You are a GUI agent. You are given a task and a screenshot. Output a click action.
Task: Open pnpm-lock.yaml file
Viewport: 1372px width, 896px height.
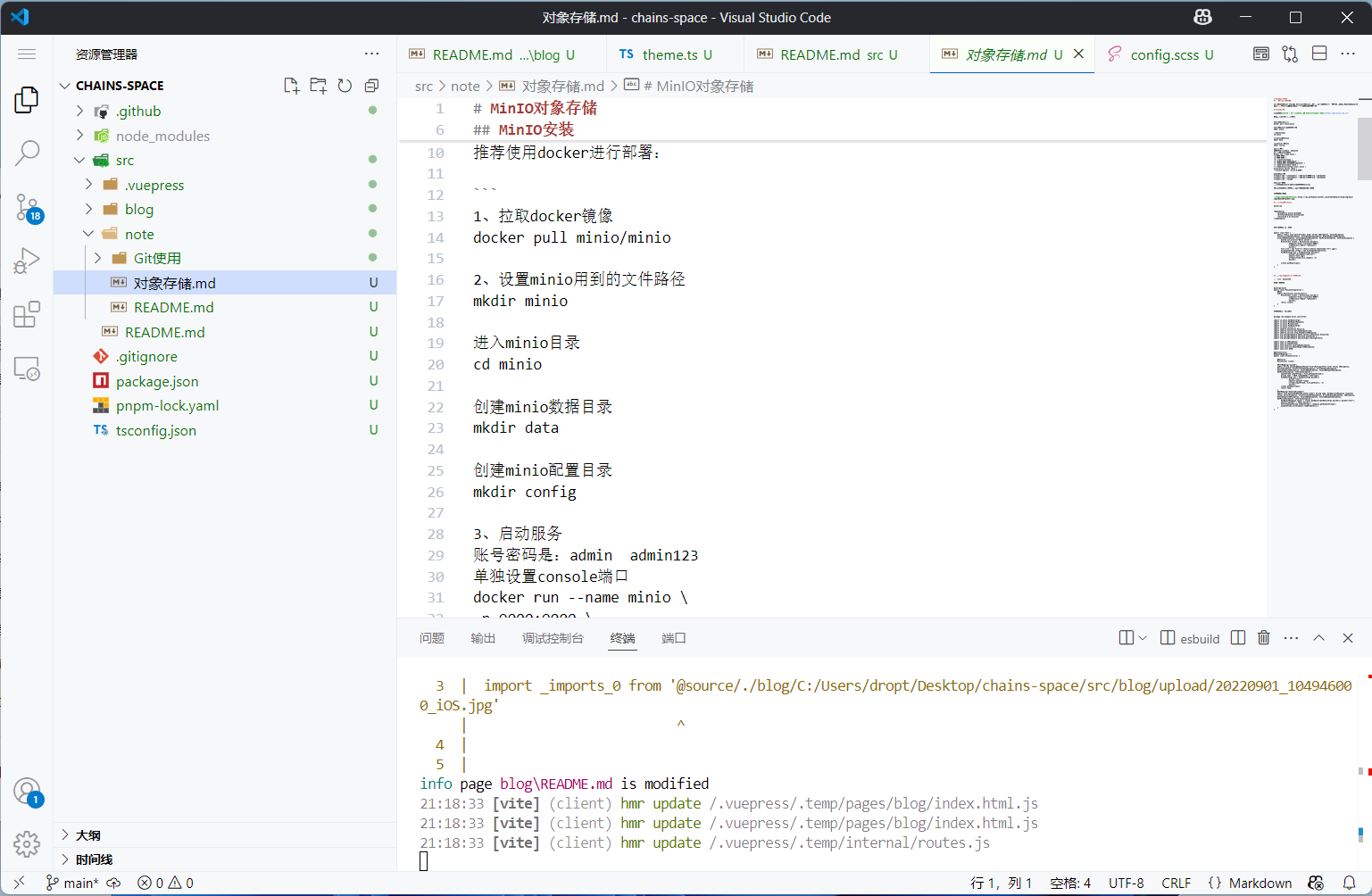(x=225, y=405)
